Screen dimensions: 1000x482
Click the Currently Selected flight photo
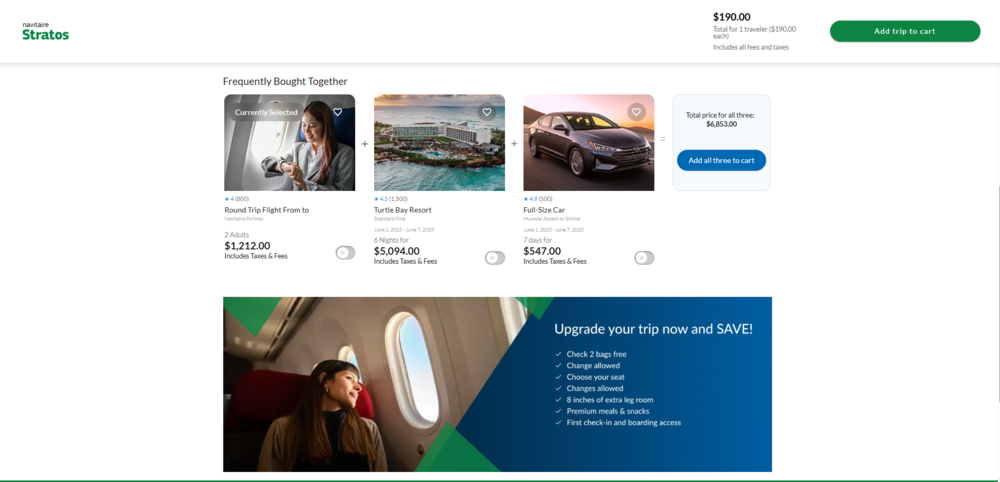click(x=290, y=143)
